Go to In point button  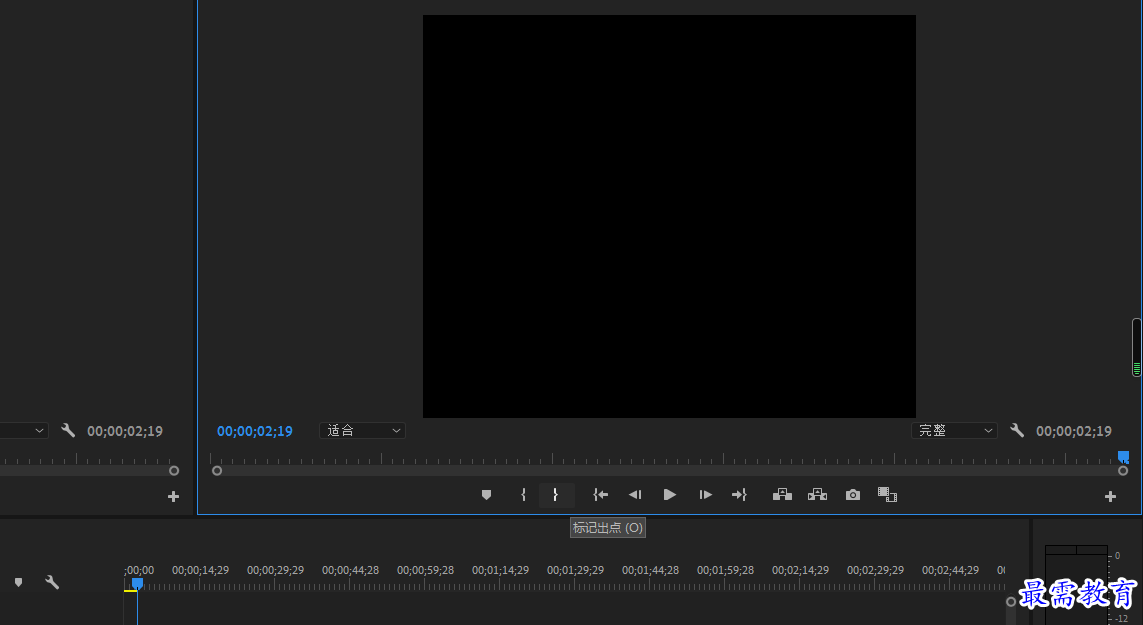[600, 495]
